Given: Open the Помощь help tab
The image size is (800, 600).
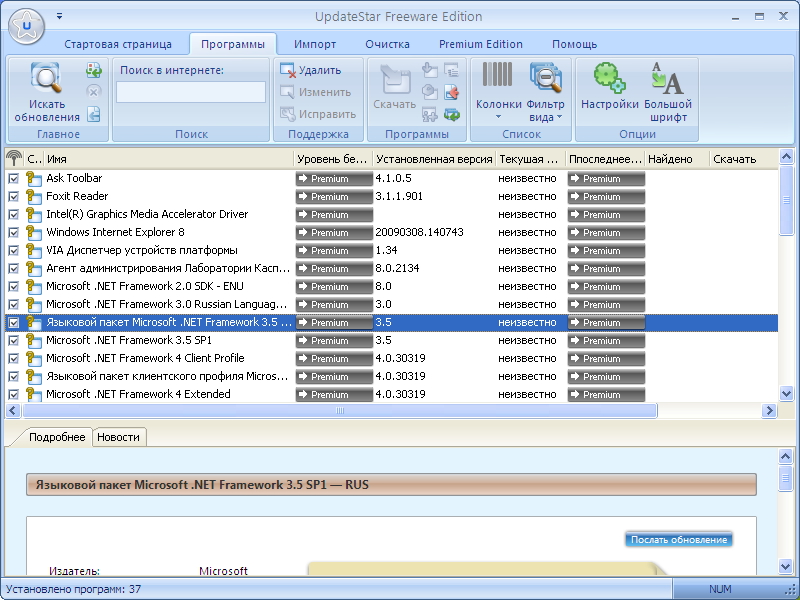Looking at the screenshot, I should tap(574, 44).
